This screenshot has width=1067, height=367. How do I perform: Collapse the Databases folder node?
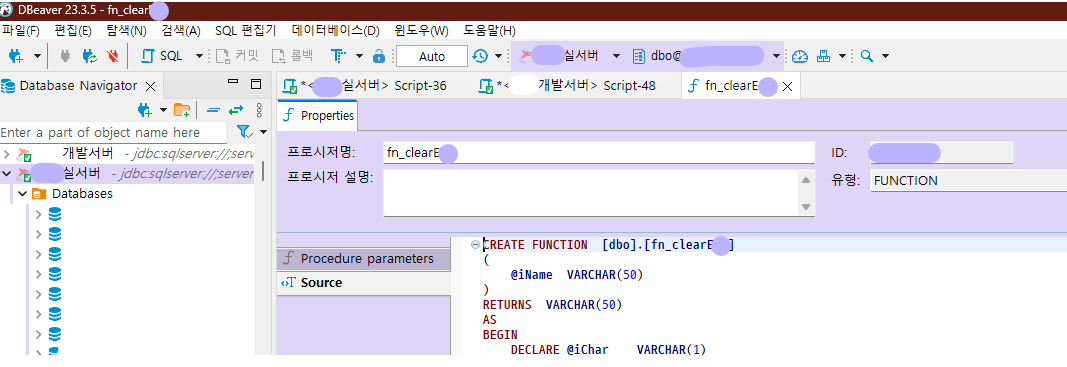[x=22, y=194]
